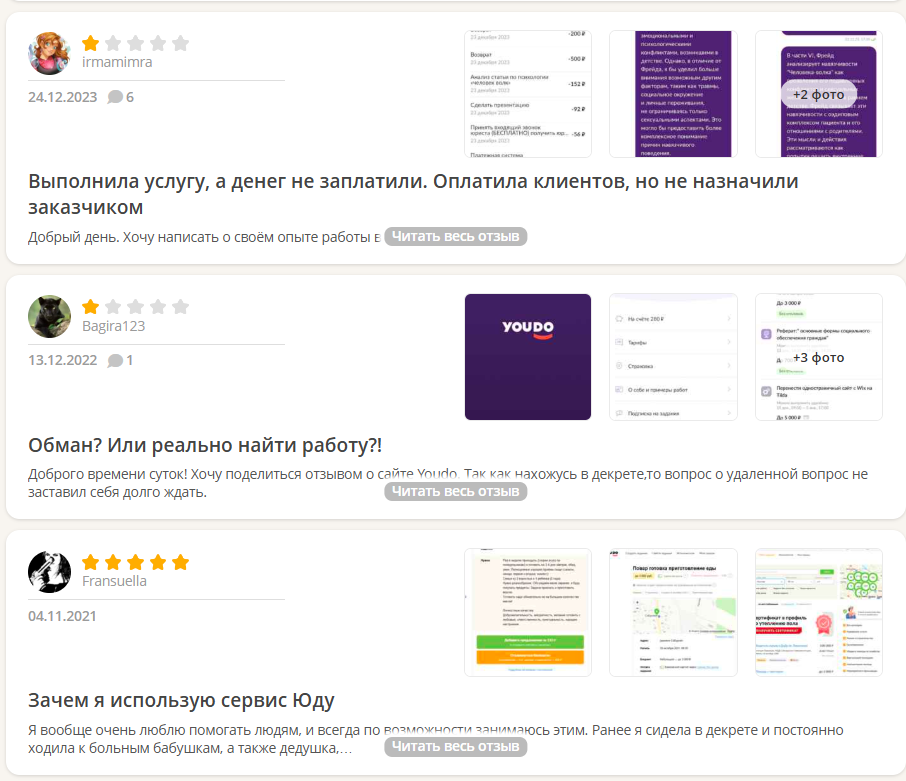This screenshot has width=906, height=781.
Task: Open the certificate thumbnail in Fransuella's review
Action: pyautogui.click(x=818, y=612)
